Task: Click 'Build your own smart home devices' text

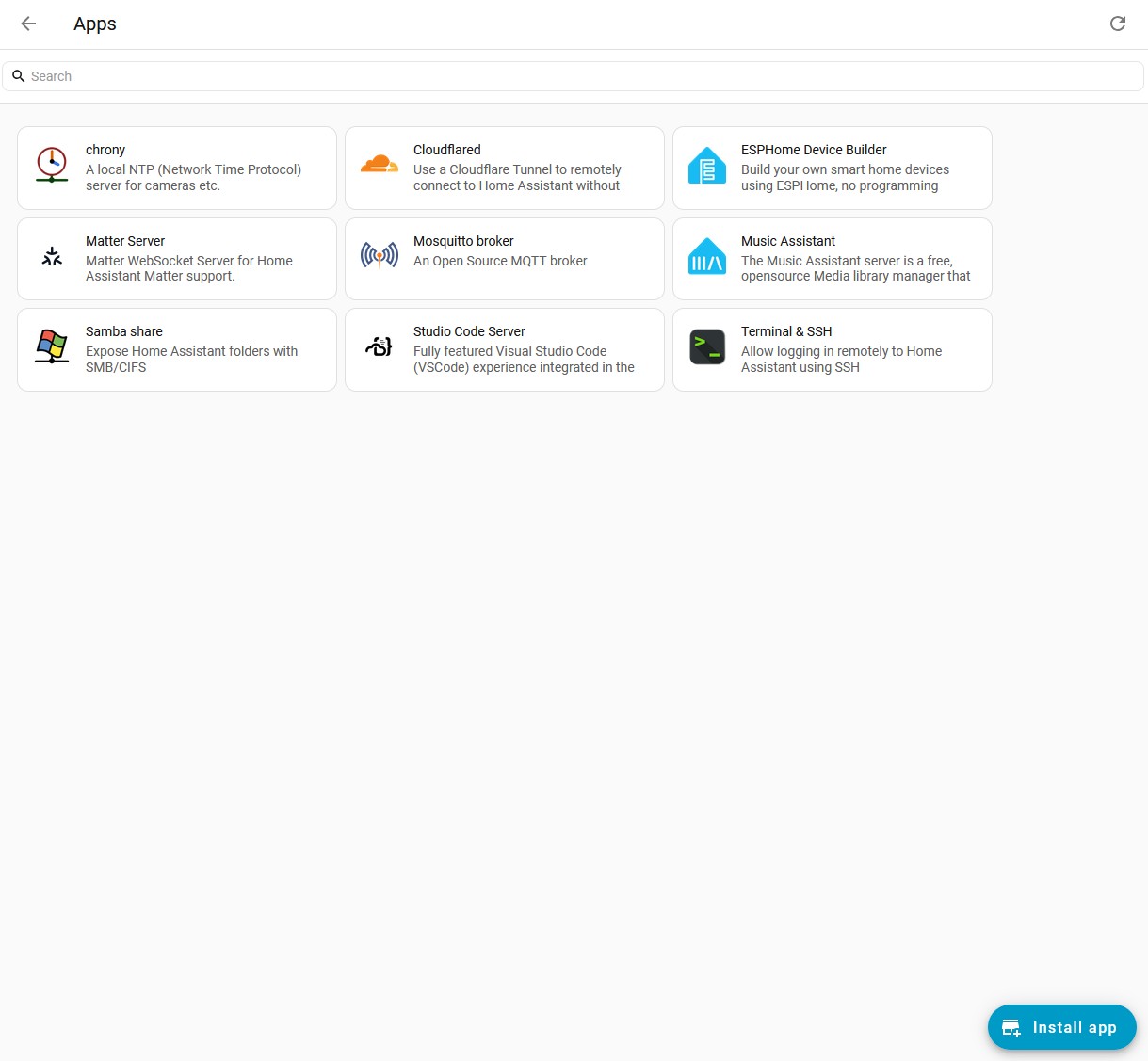Action: (845, 178)
